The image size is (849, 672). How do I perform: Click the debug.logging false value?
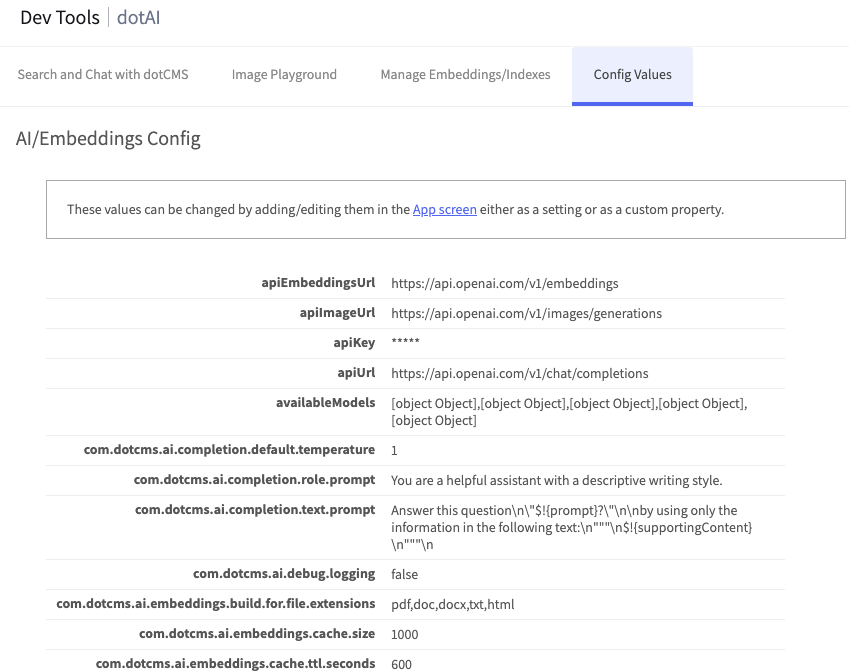[404, 574]
